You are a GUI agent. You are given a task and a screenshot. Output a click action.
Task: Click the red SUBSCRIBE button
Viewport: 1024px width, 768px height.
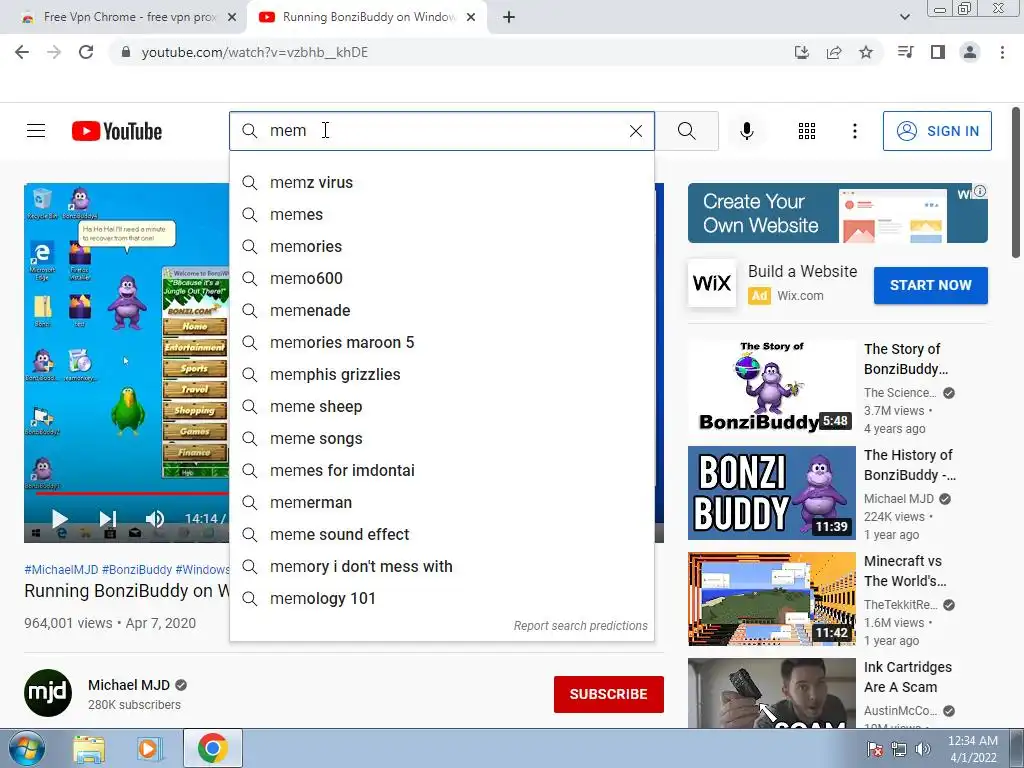click(x=609, y=694)
